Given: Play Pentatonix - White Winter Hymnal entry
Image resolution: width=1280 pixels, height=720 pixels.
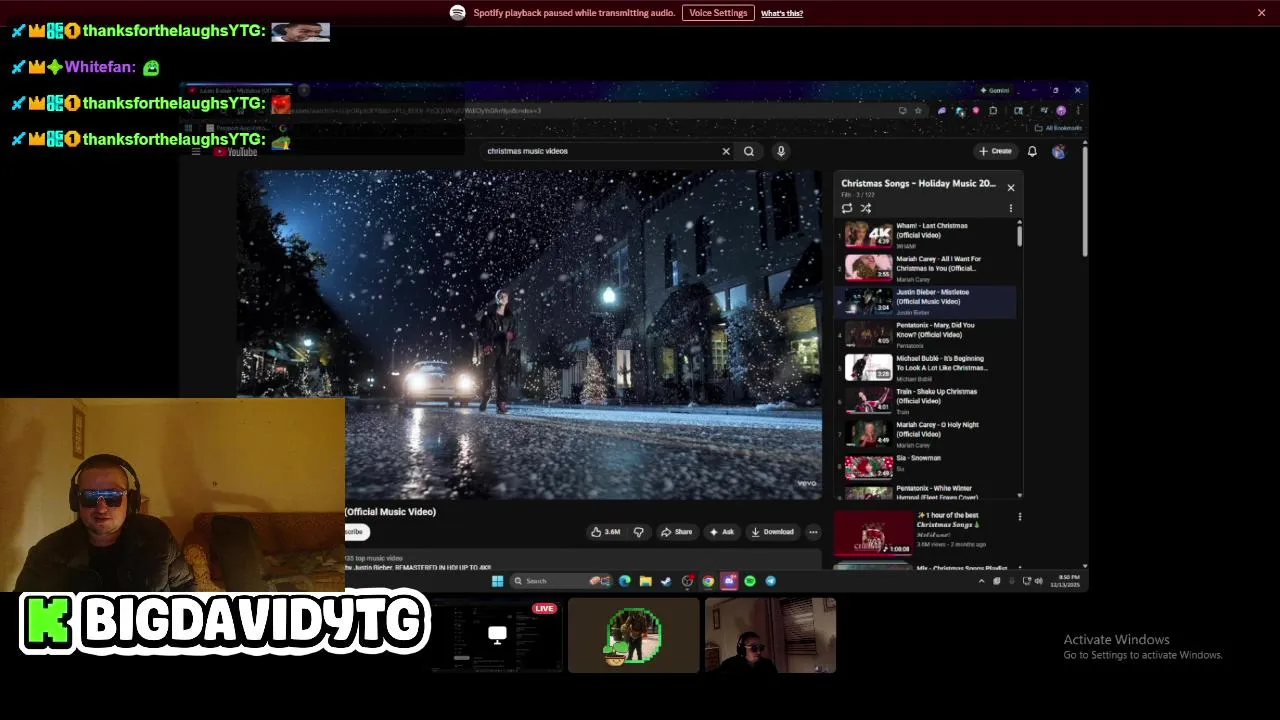Looking at the screenshot, I should pos(925,491).
